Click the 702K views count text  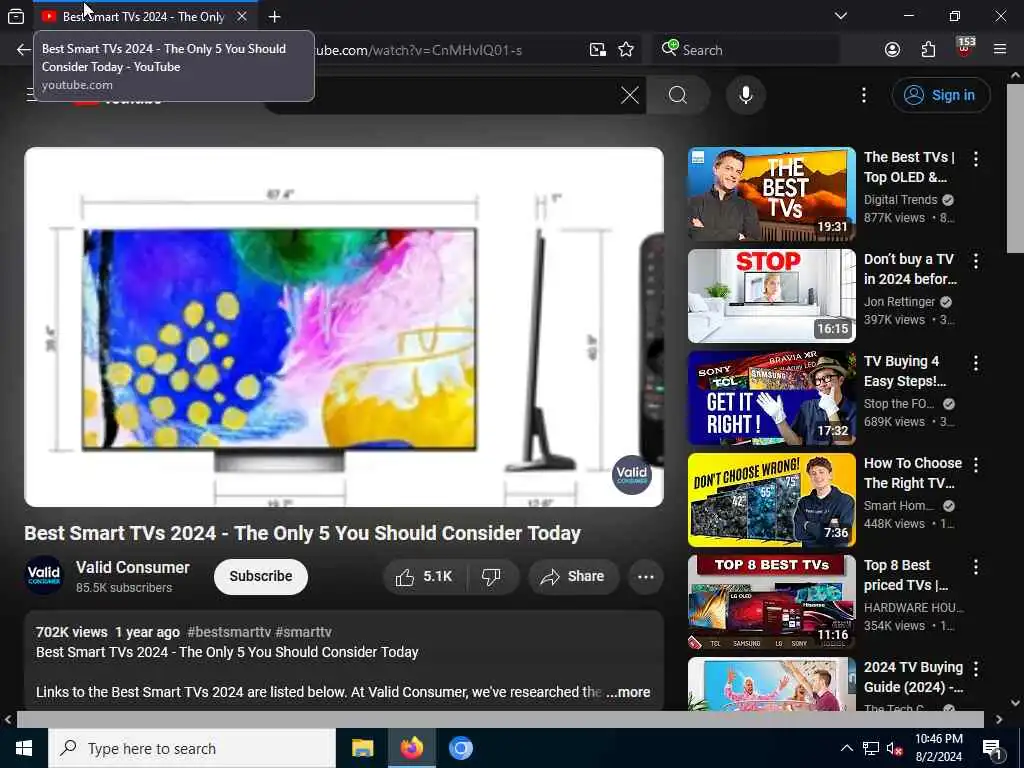tap(71, 632)
